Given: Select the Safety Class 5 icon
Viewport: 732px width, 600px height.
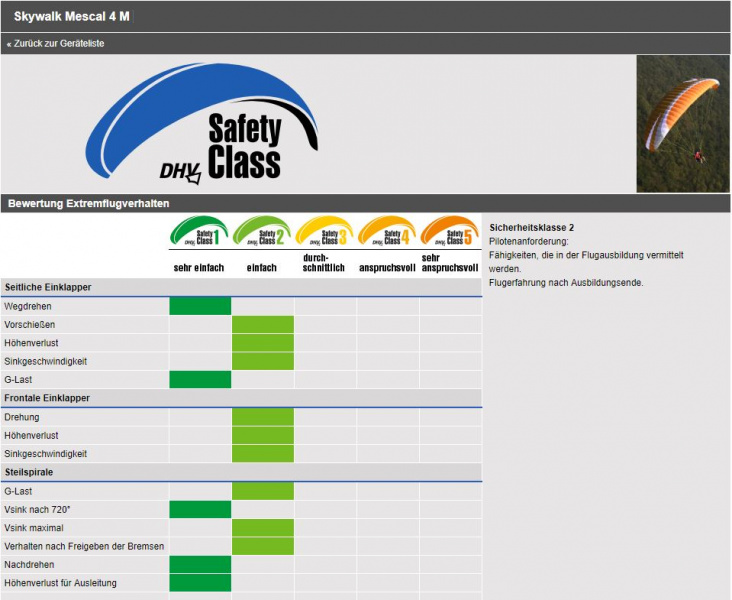Looking at the screenshot, I should point(450,231).
